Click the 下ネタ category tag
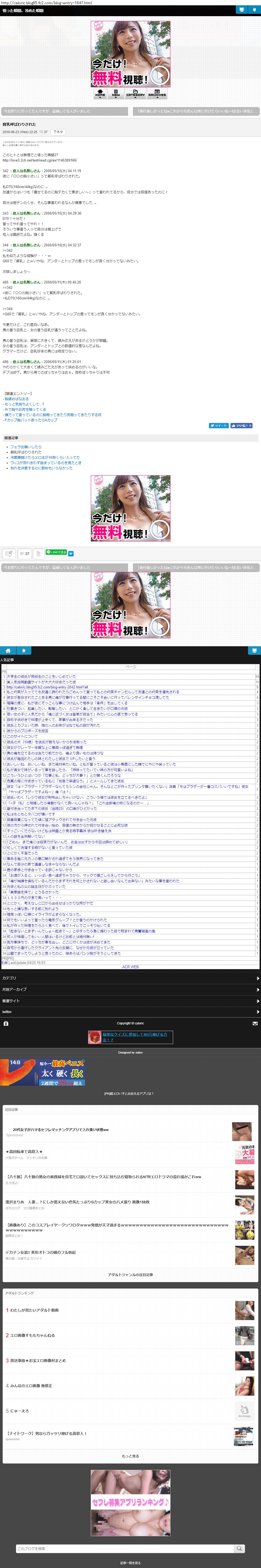The image size is (261, 1568). [x=58, y=132]
